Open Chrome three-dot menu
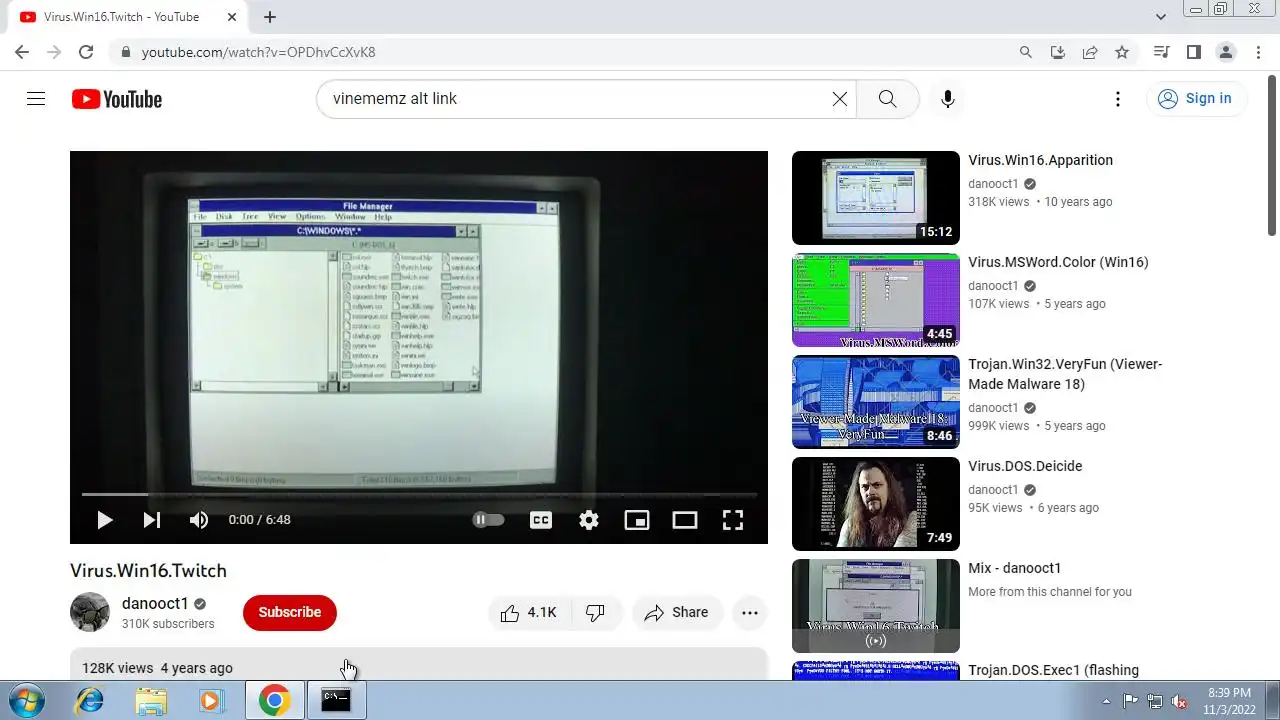The image size is (1280, 720). coord(1257,52)
